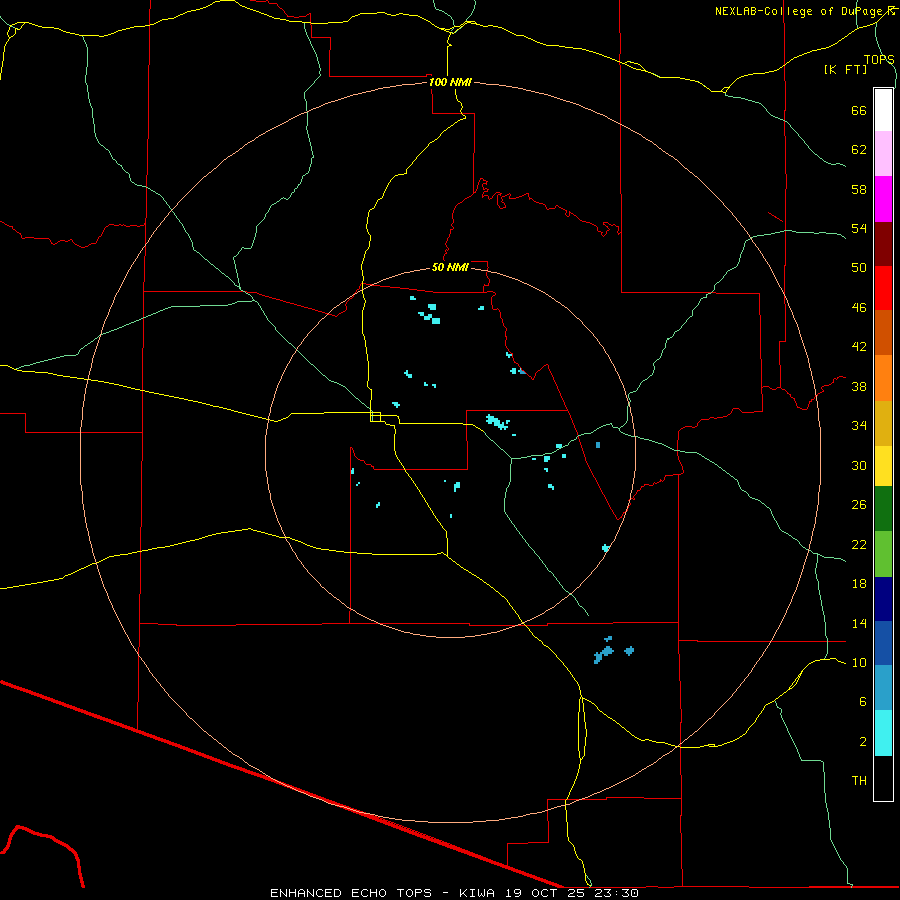Click the legend value '22'
The width and height of the screenshot is (900, 900).
859,544
